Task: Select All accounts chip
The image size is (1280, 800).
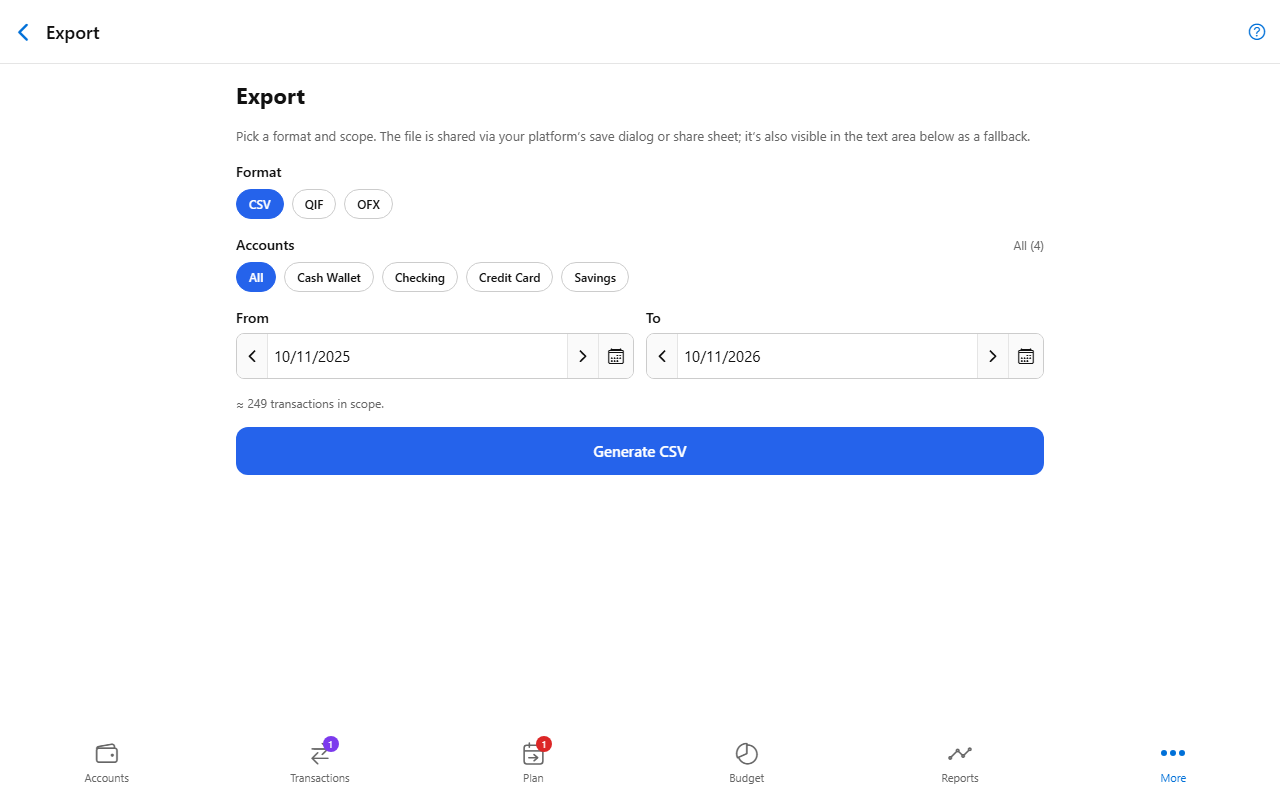Action: [256, 277]
